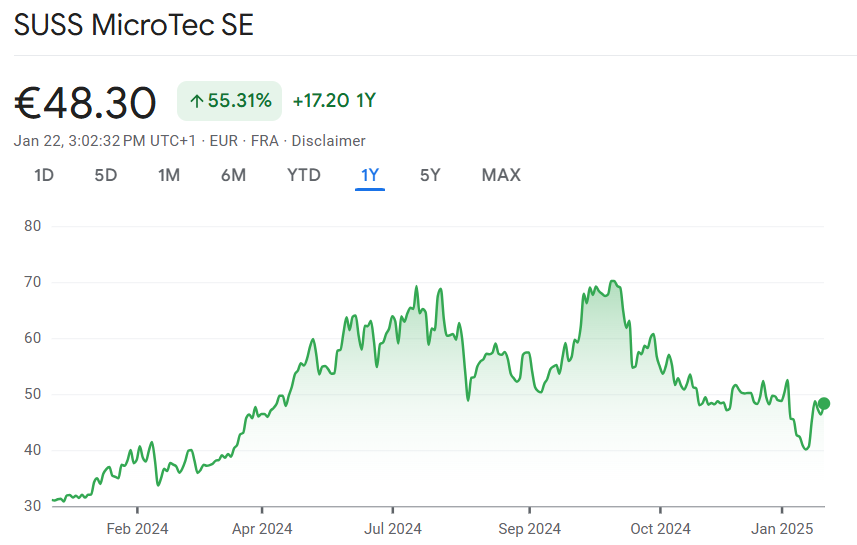
Task: Click the Feb 2024 axis label
Action: click(137, 529)
